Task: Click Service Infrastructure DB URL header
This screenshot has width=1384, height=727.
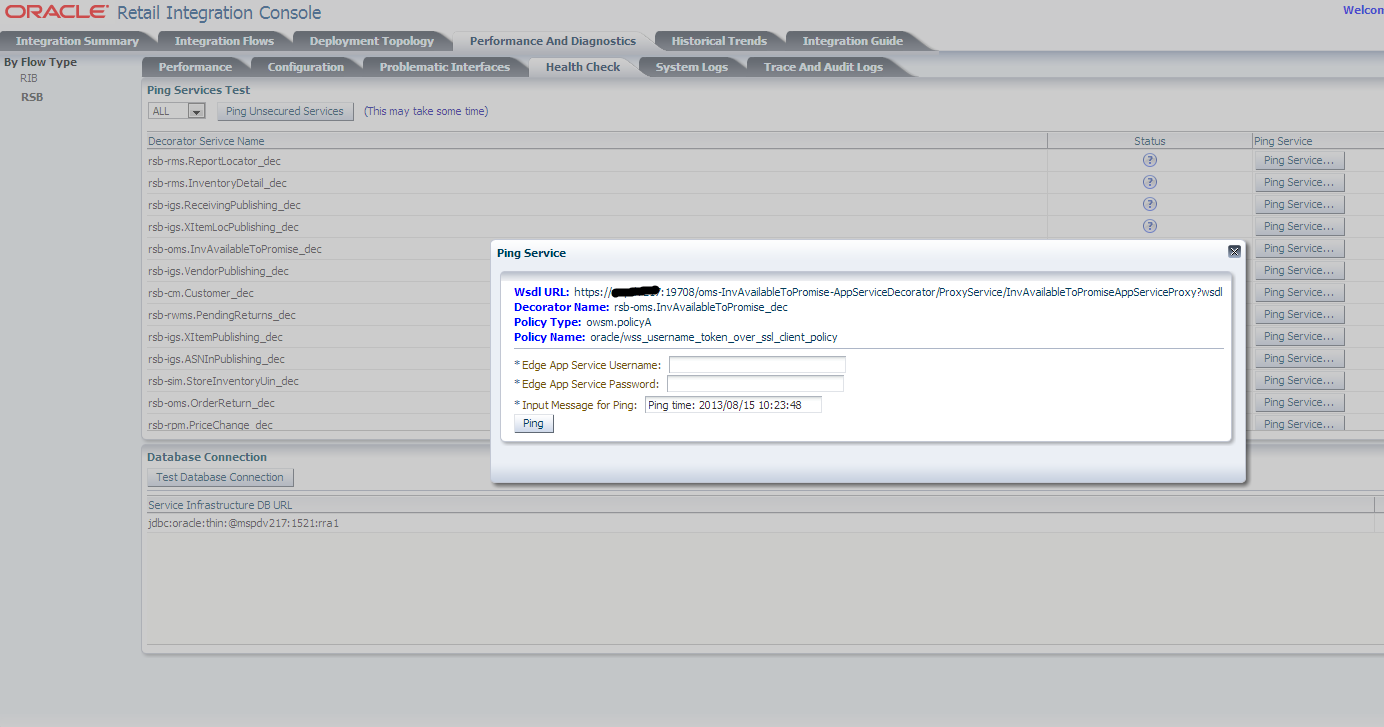Action: (x=220, y=505)
